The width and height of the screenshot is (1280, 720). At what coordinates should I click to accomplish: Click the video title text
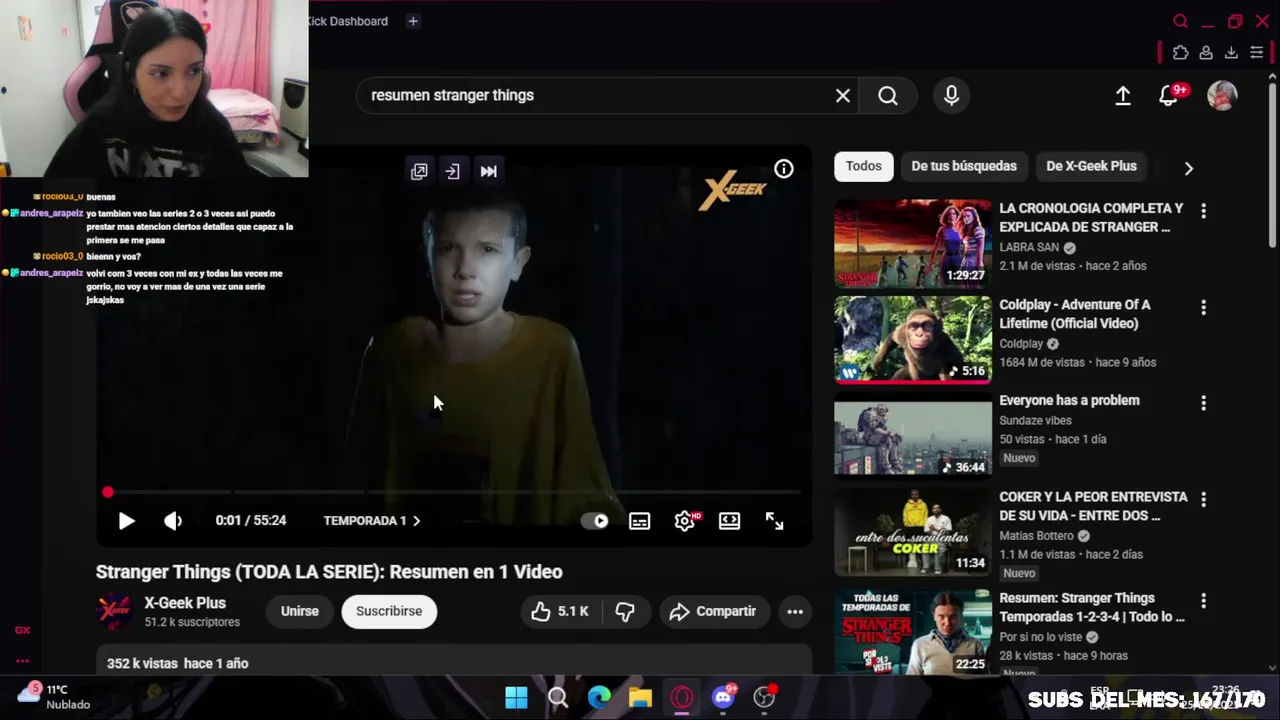point(329,572)
